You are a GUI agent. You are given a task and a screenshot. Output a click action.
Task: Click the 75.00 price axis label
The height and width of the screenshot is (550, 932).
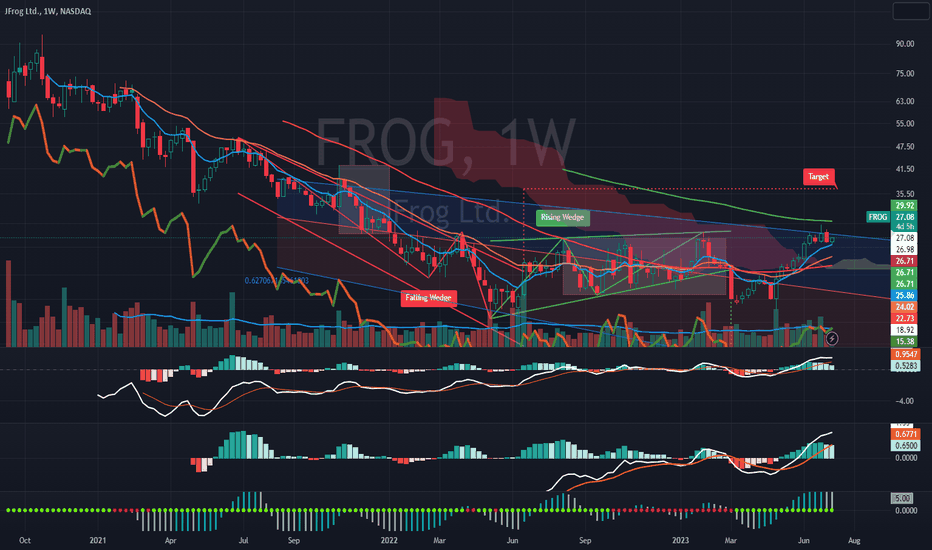[905, 74]
